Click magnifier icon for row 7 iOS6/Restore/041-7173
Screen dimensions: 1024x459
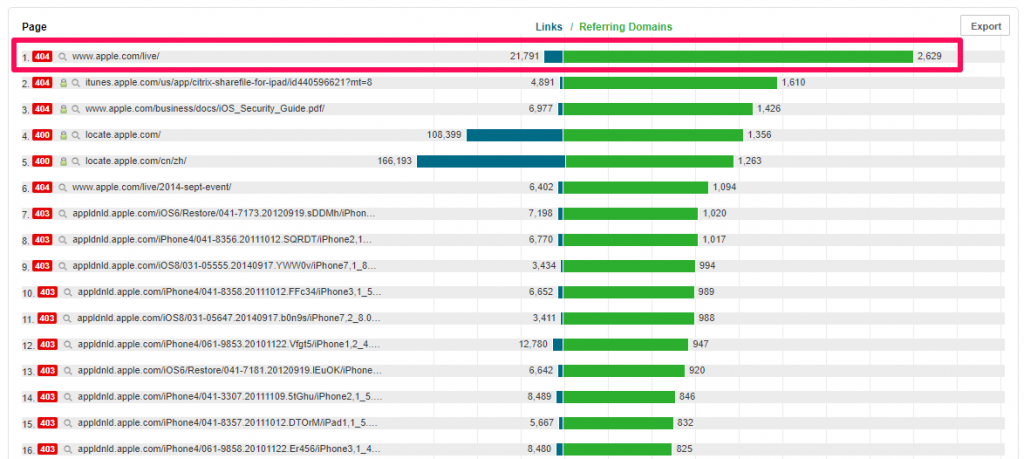coord(63,214)
